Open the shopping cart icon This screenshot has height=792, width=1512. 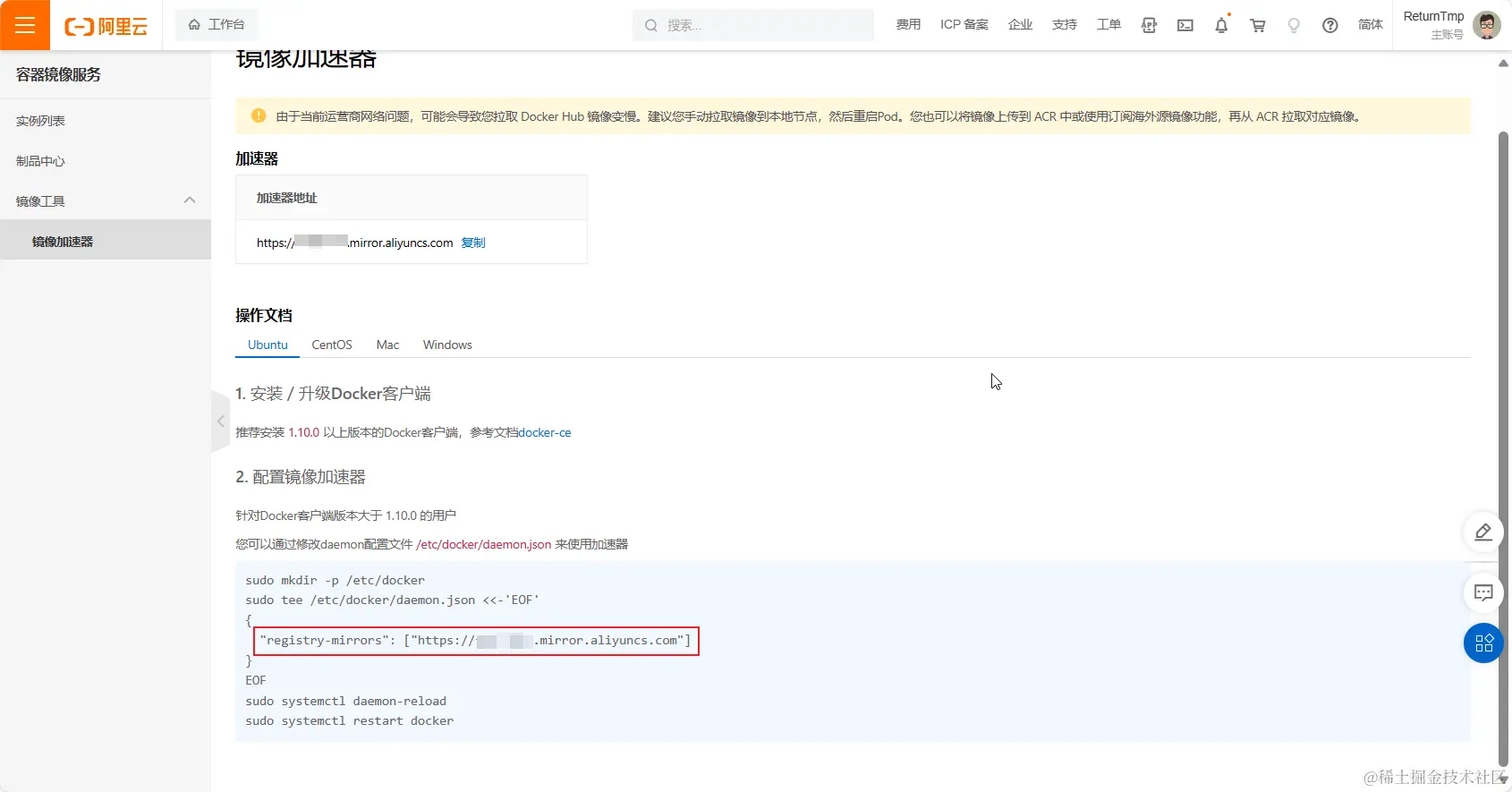pyautogui.click(x=1258, y=26)
